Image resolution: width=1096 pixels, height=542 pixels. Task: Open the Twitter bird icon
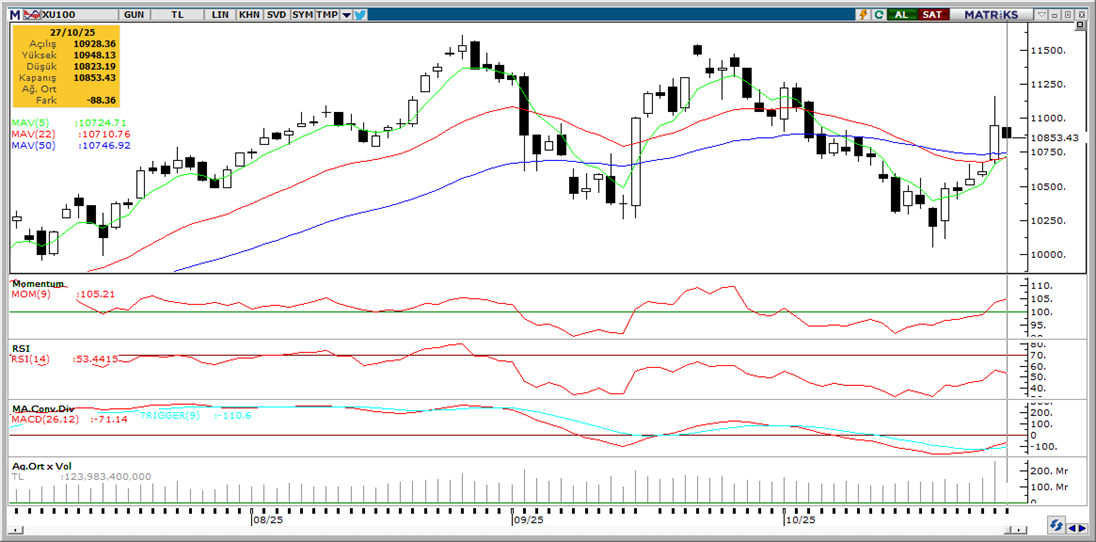click(x=360, y=15)
